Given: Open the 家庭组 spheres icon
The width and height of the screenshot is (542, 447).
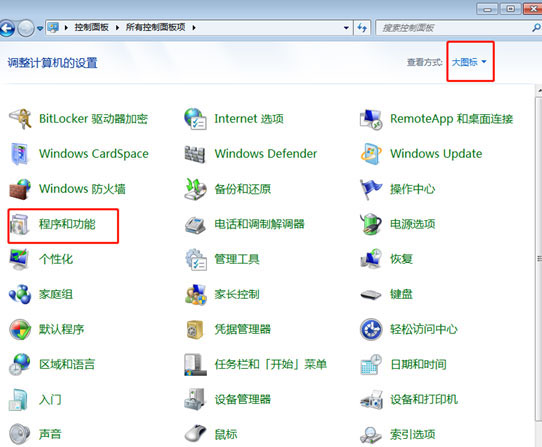Looking at the screenshot, I should tap(20, 295).
